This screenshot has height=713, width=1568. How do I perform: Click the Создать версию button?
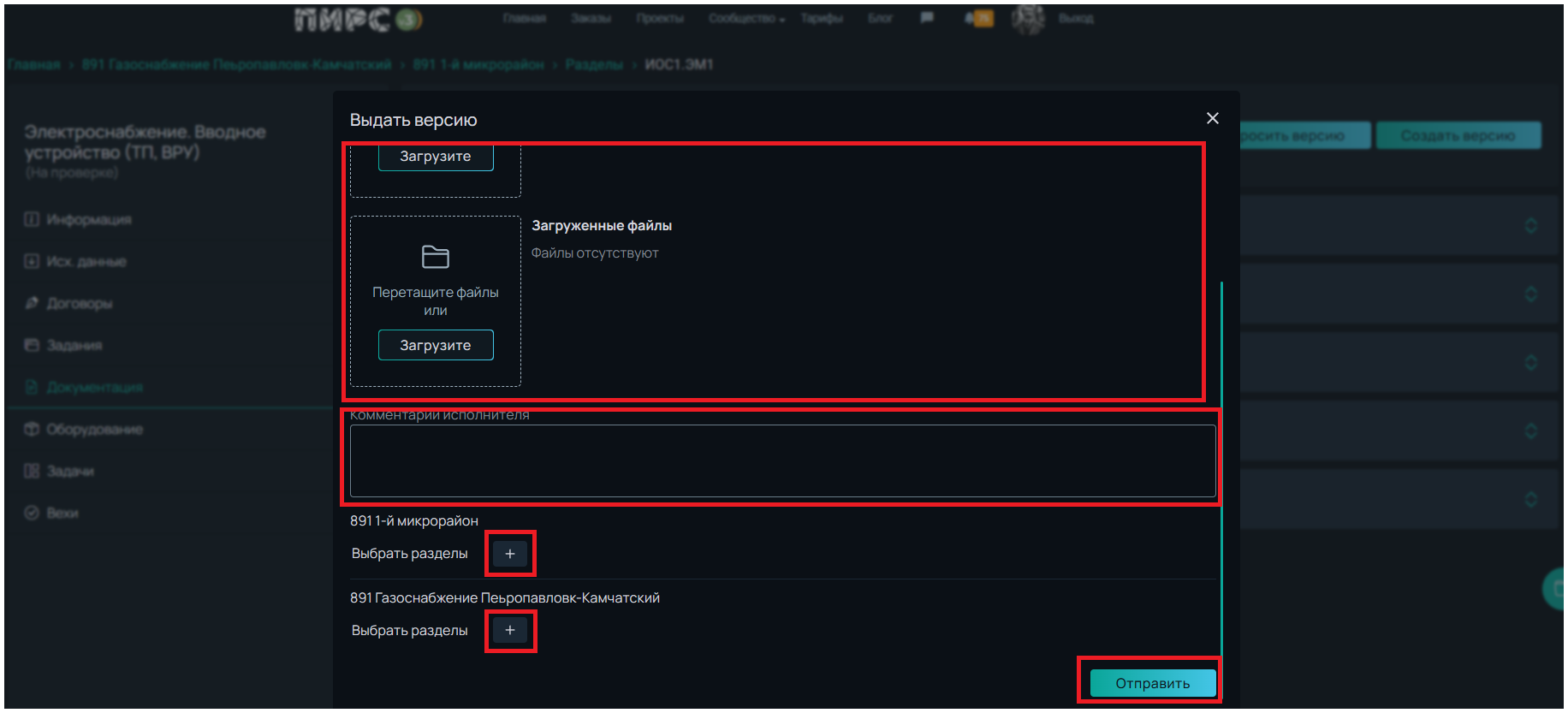point(1458,135)
